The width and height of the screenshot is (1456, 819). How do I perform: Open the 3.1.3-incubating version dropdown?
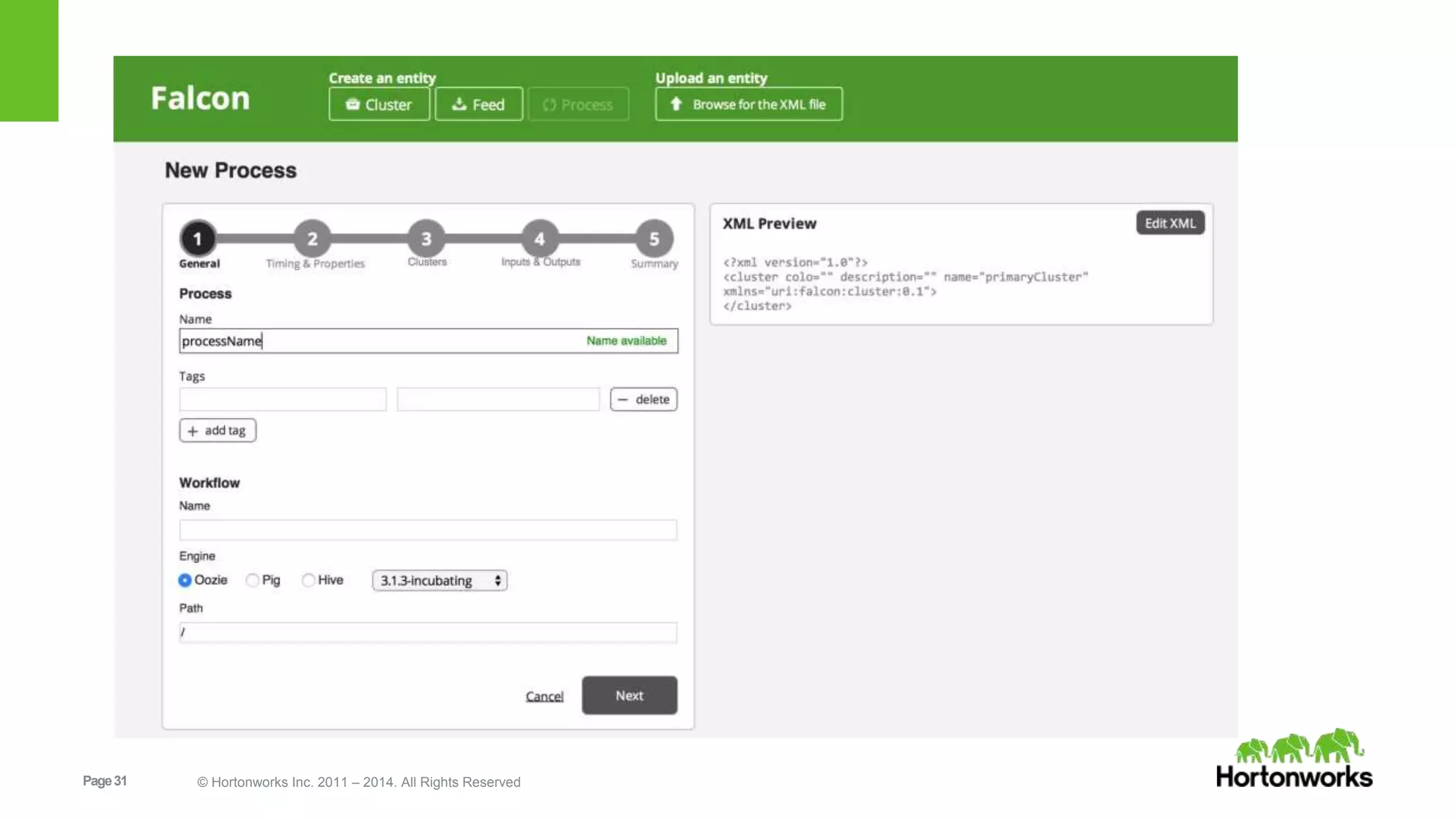point(439,580)
